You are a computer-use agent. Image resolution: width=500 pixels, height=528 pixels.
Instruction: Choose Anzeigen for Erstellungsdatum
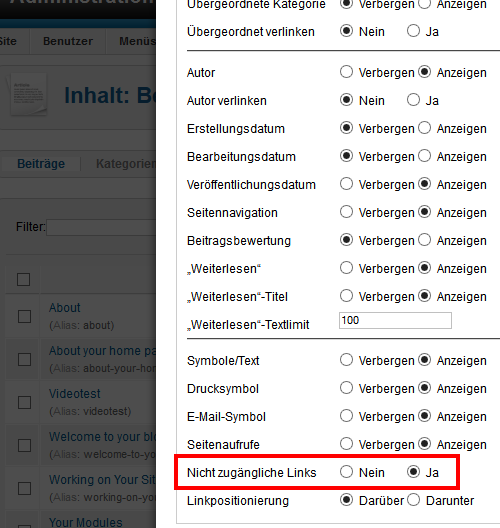(424, 128)
